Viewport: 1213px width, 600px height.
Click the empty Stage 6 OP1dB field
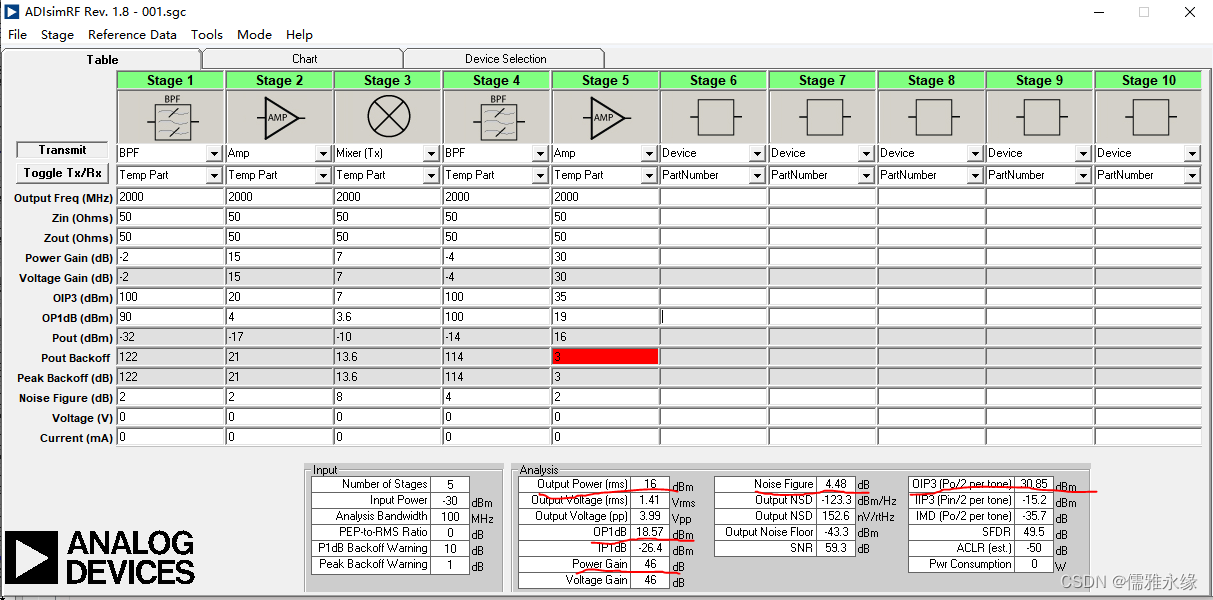714,317
